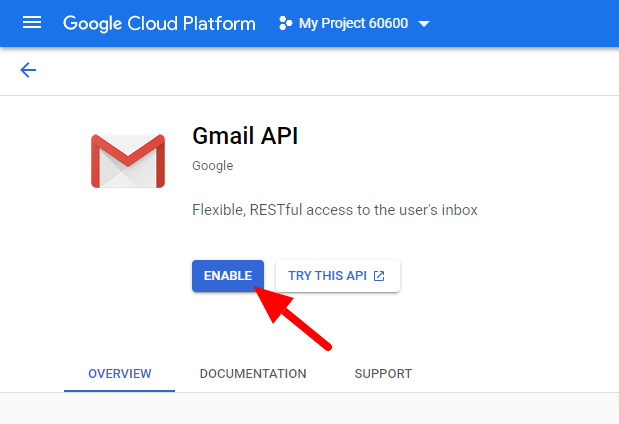Click the Google Cloud Platform title
619x424 pixels.
click(x=159, y=23)
